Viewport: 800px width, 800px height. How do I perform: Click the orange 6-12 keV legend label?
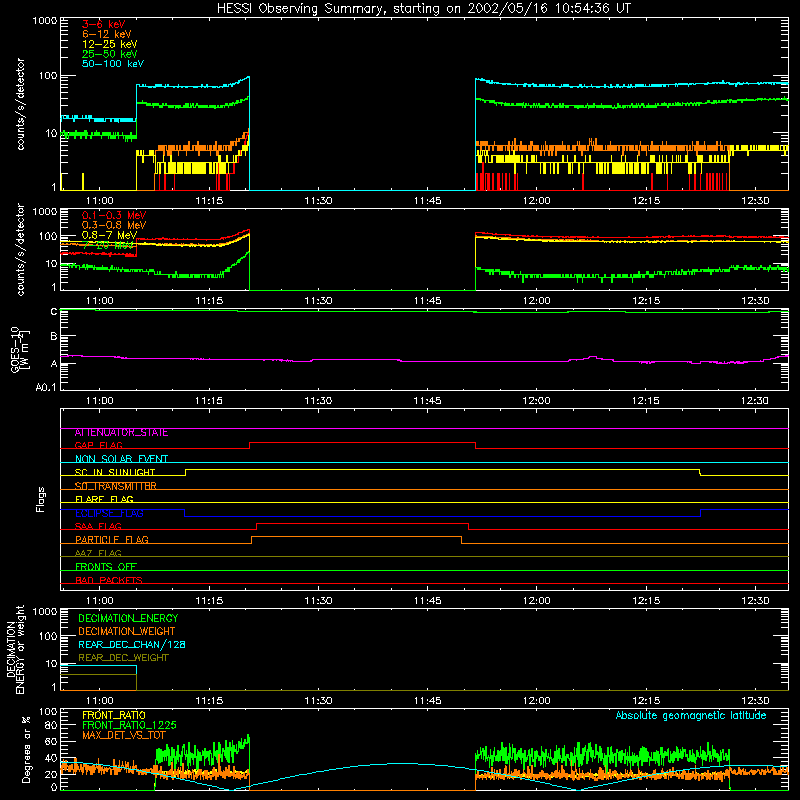107,34
